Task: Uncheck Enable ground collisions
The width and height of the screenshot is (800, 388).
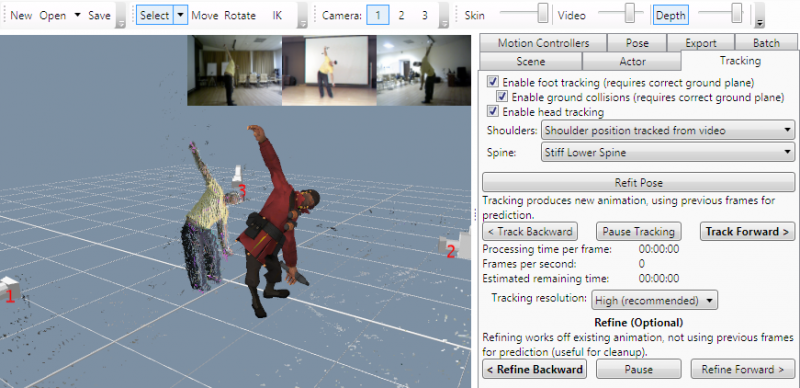Action: pos(502,96)
